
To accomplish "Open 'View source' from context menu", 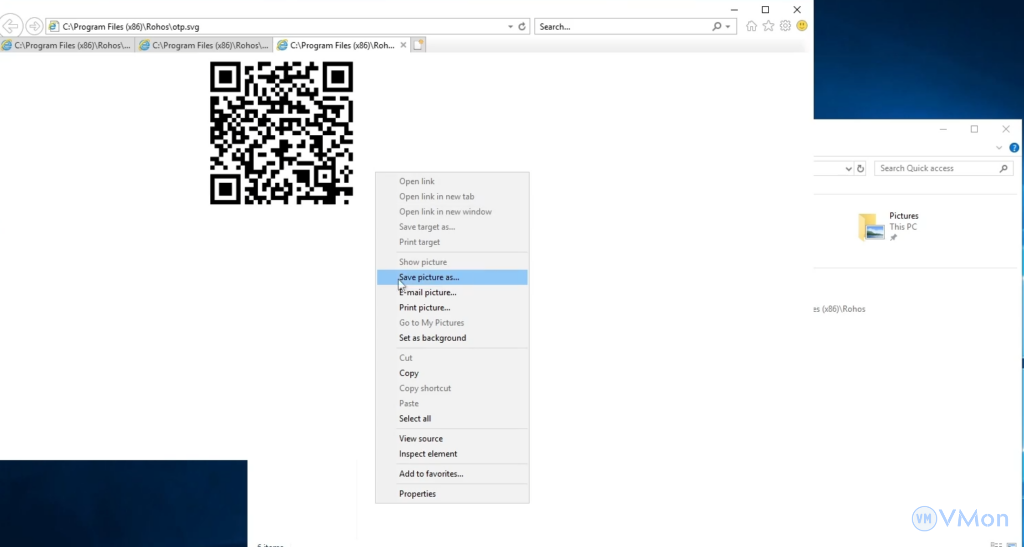I will (452, 439).
